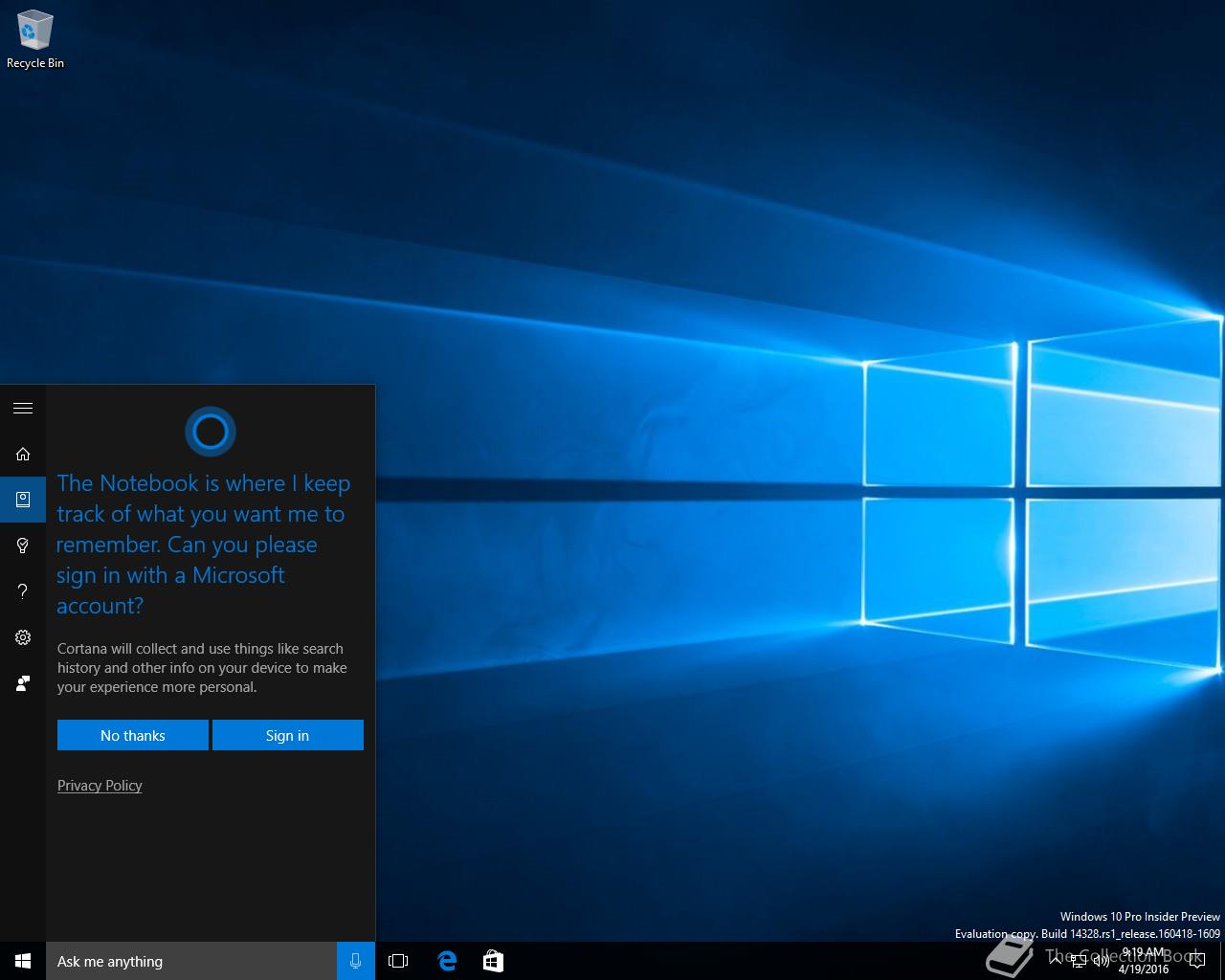
Task: Activate the Cortana microphone button
Action: (356, 961)
